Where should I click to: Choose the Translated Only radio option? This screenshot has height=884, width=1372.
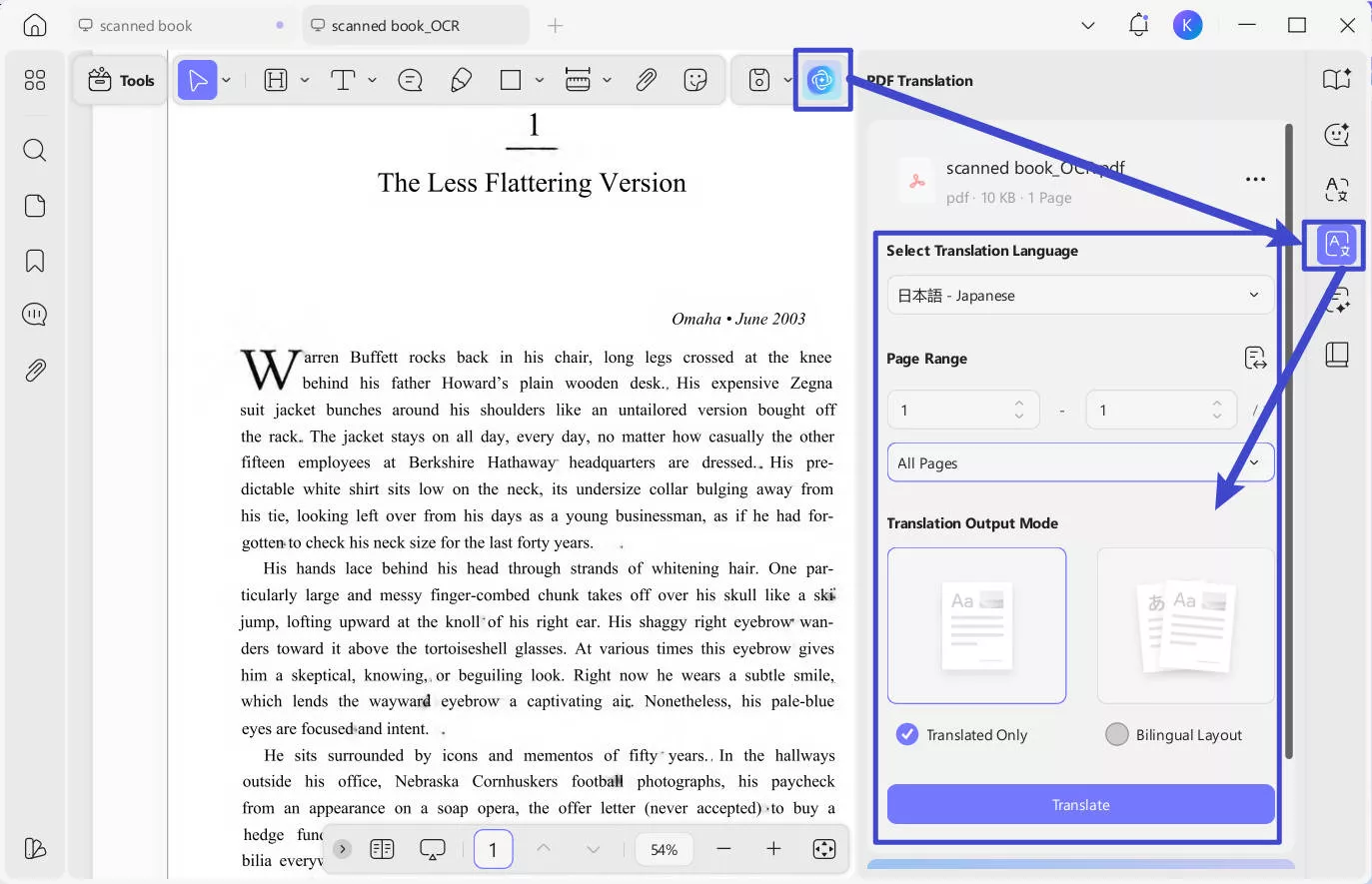(907, 734)
